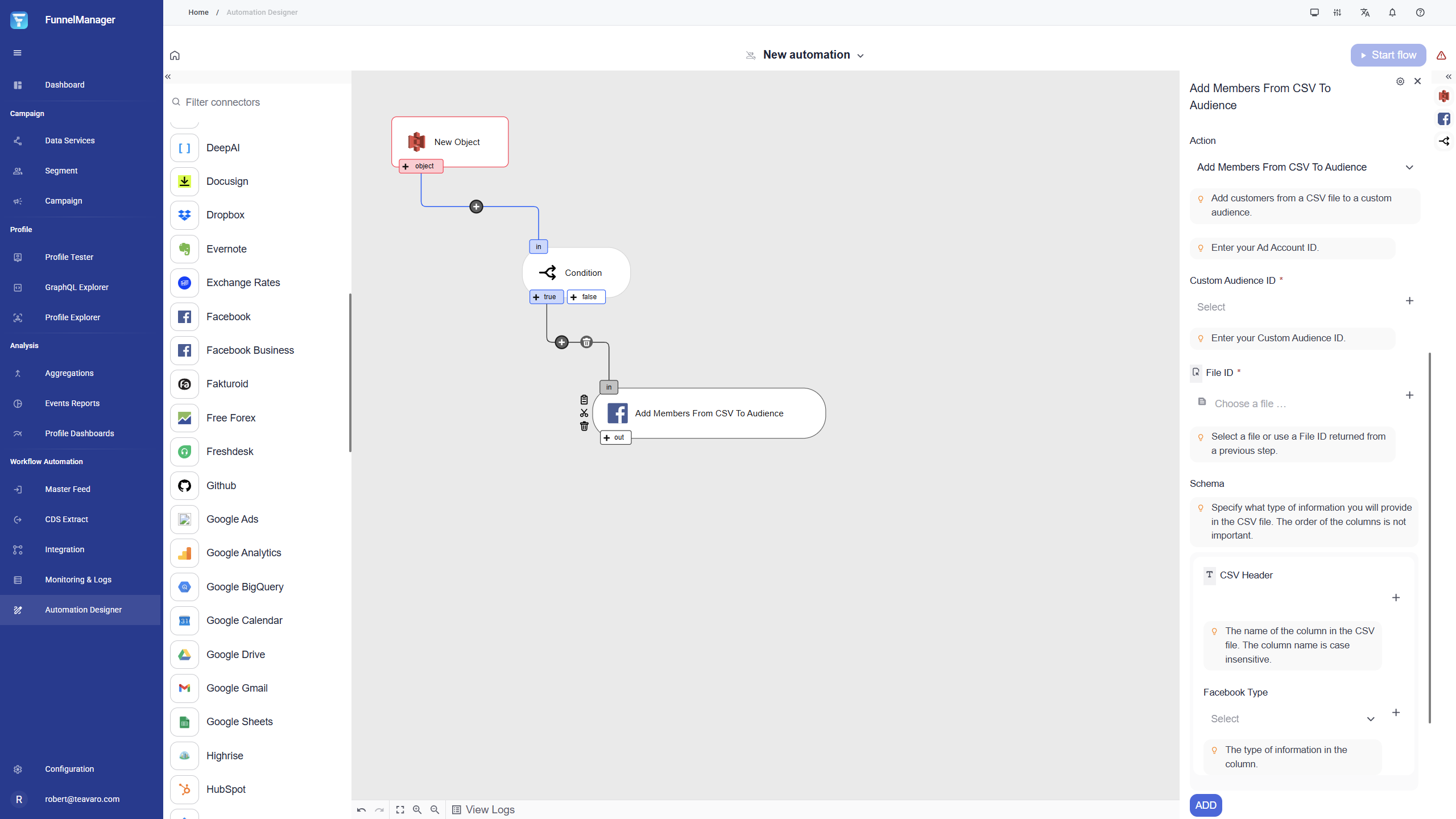Viewport: 1456px width, 819px height.
Task: Toggle the hamburger sidebar menu
Action: pos(18,53)
